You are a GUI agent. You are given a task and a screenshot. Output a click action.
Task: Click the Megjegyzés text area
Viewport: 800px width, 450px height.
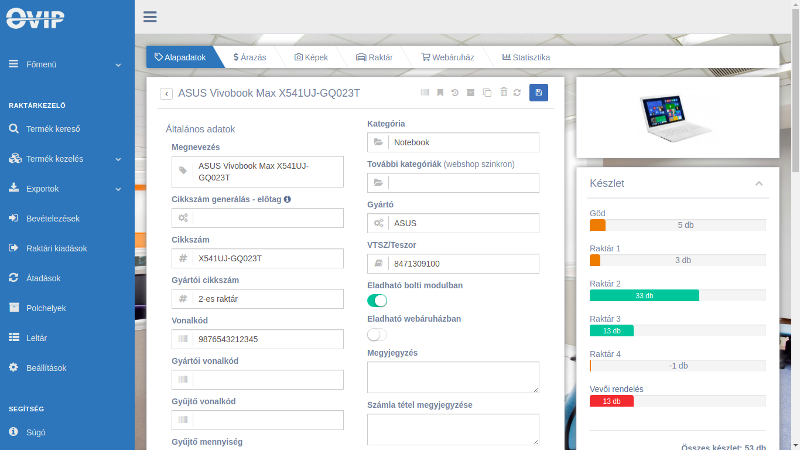click(453, 377)
